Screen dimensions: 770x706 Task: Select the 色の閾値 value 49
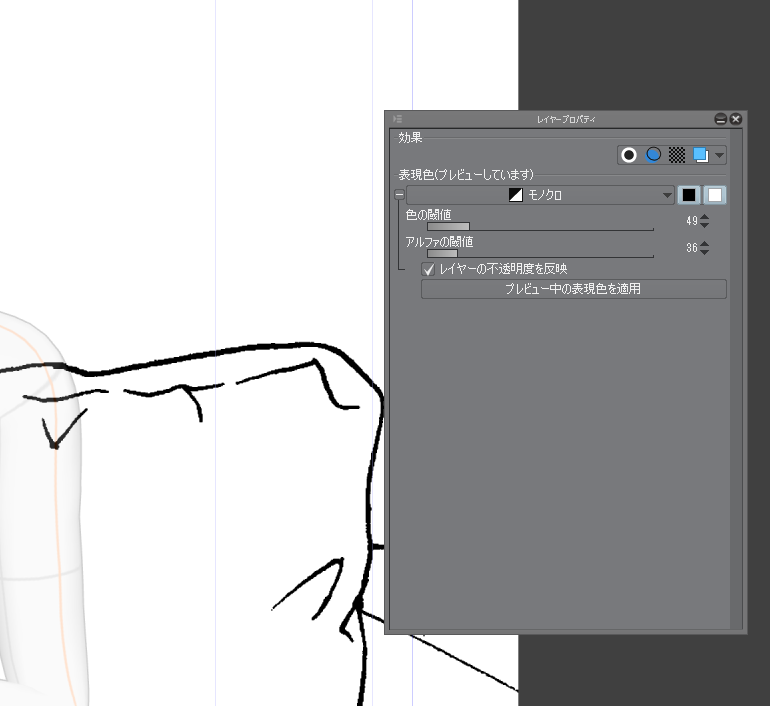click(692, 221)
